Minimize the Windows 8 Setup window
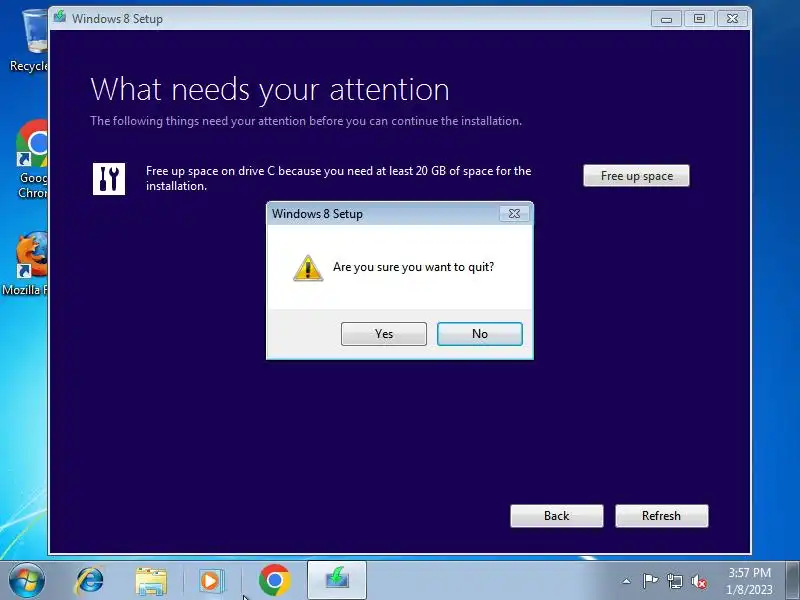This screenshot has width=800, height=600. click(666, 19)
